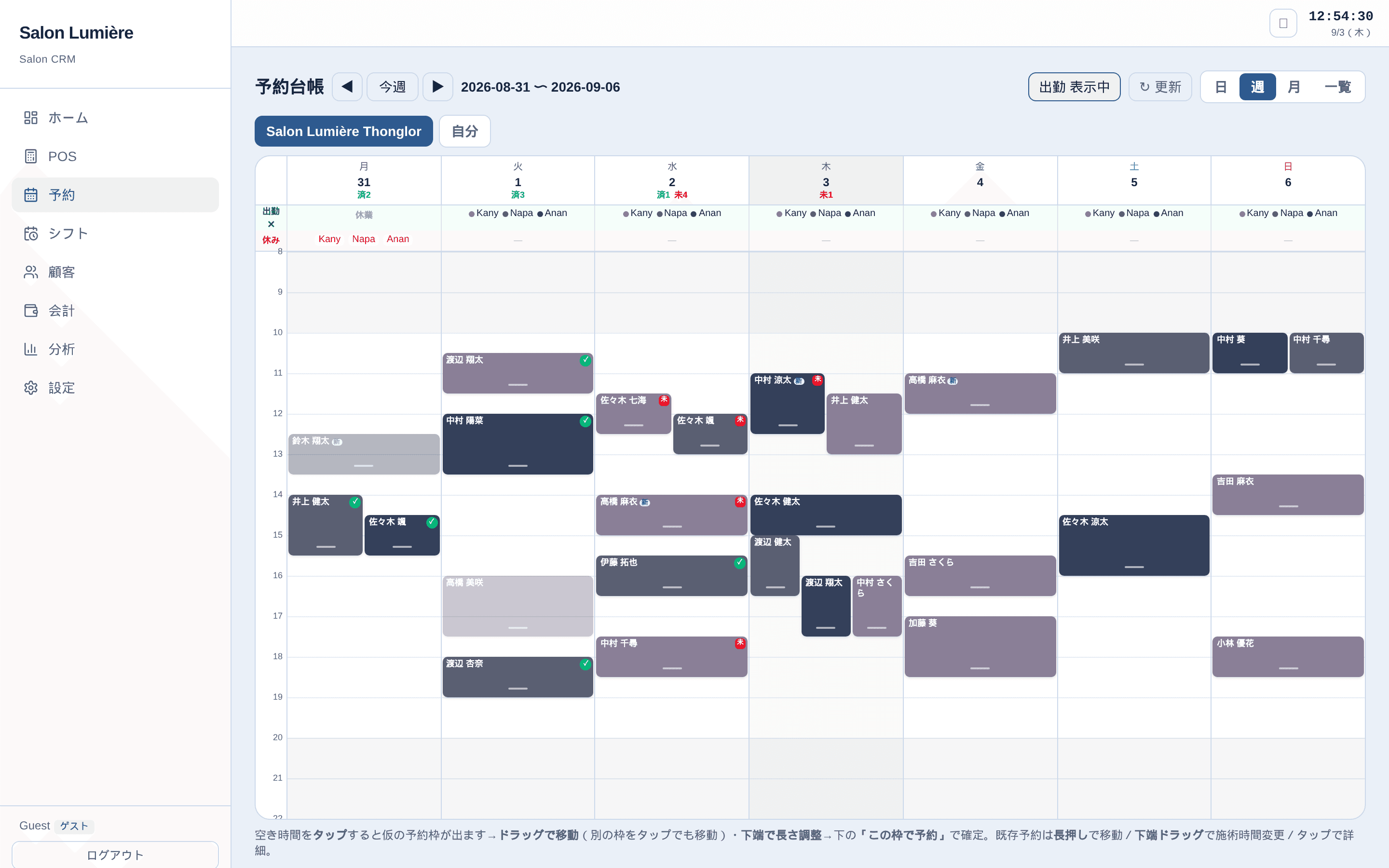Go to next week with right arrow
The height and width of the screenshot is (868, 1389).
437,87
